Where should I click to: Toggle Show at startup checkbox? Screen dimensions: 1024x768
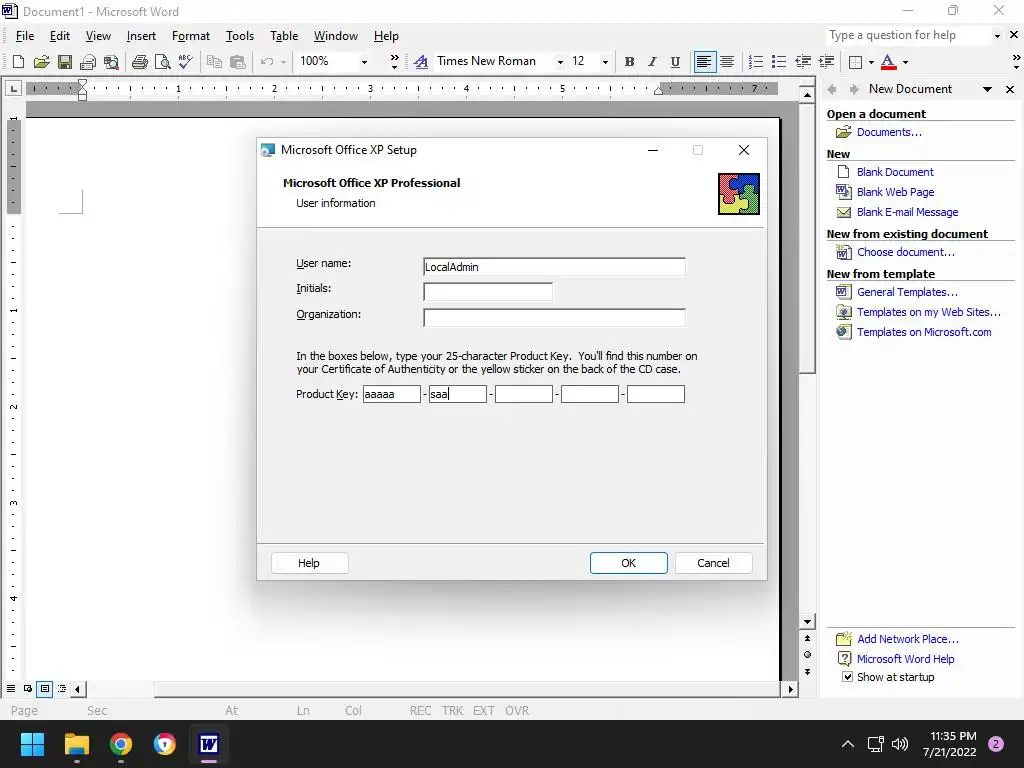coord(847,677)
